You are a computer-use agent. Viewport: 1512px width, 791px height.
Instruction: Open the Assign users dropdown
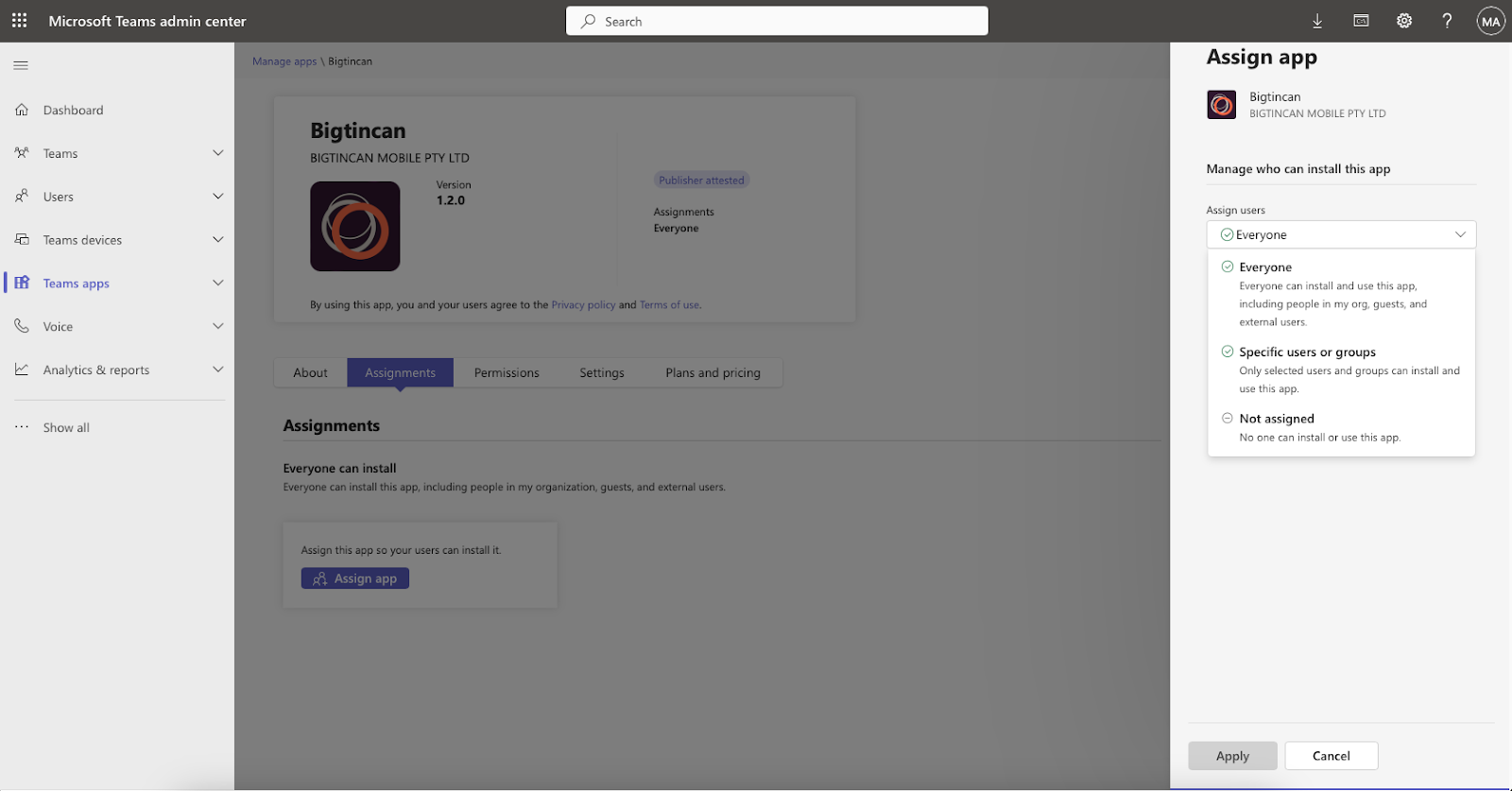(1341, 234)
